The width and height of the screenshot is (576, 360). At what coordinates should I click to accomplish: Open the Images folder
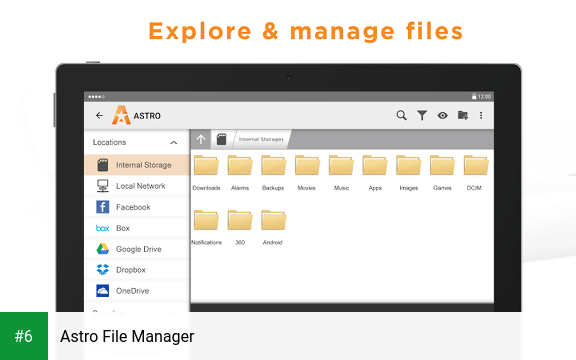408,173
